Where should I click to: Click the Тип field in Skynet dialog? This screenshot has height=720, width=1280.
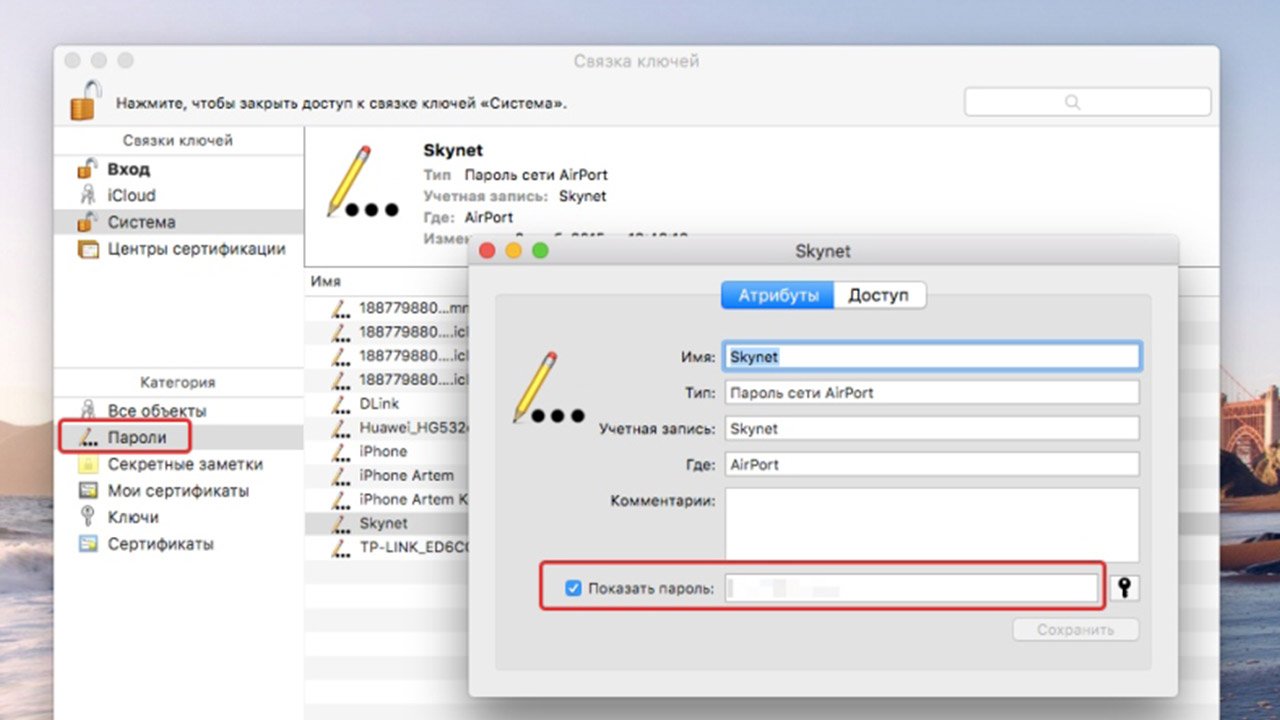coord(932,393)
